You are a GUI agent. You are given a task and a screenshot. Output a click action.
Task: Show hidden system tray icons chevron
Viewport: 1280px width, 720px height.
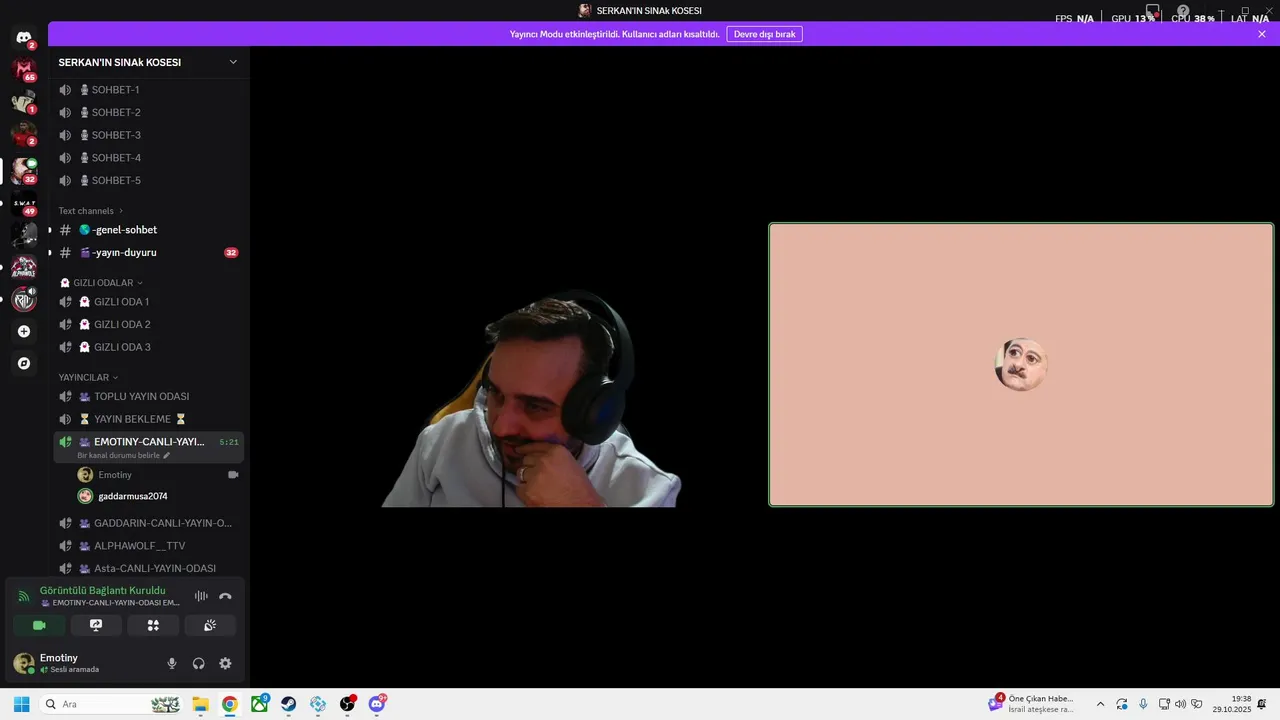(x=1101, y=704)
